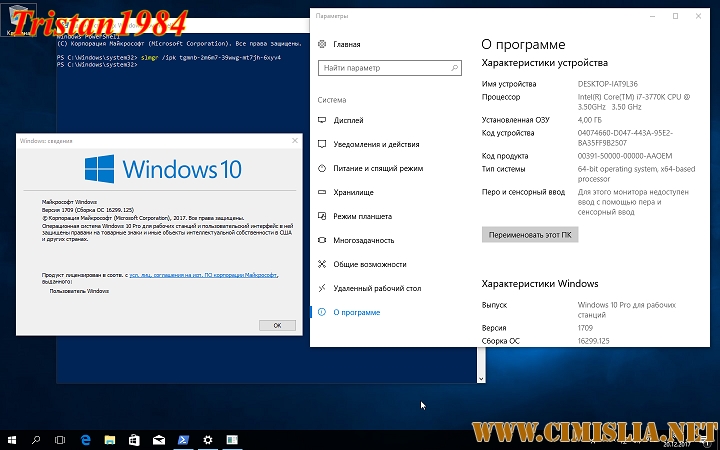720x450 pixels.
Task: Open the Microsoft license agreement link
Action: 190,274
